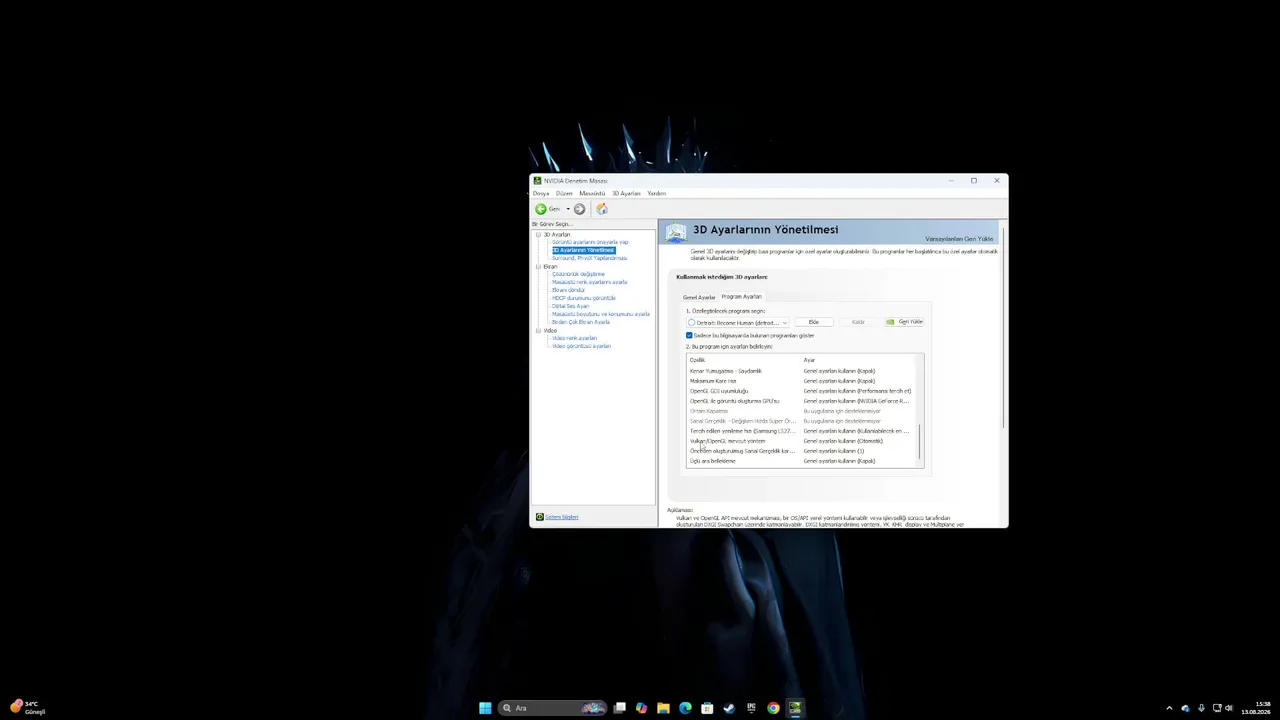Click the Maksimum Kare Hızı value (Kapalı)
Image resolution: width=1280 pixels, height=720 pixels.
click(839, 381)
